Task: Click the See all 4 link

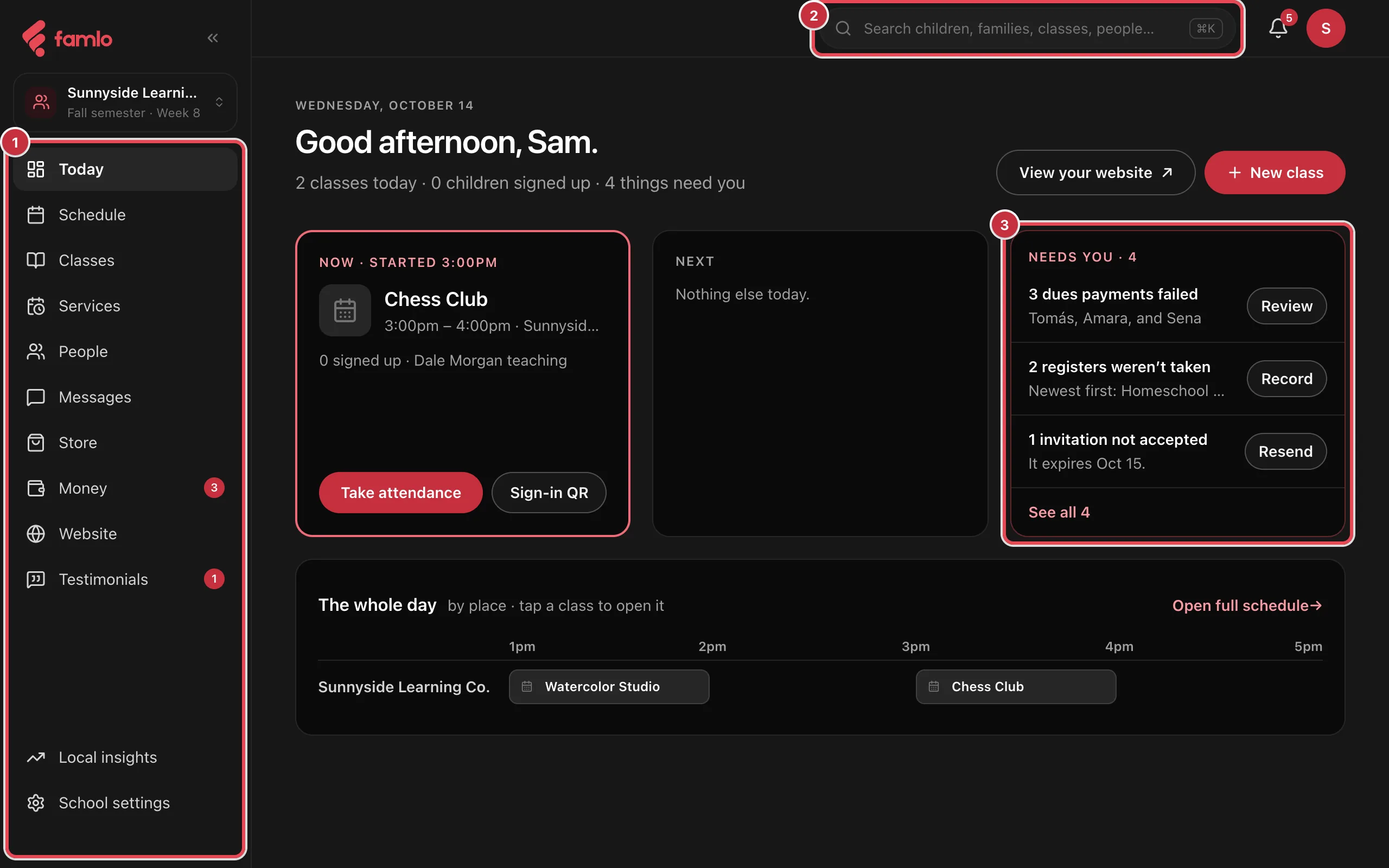Action: point(1059,512)
